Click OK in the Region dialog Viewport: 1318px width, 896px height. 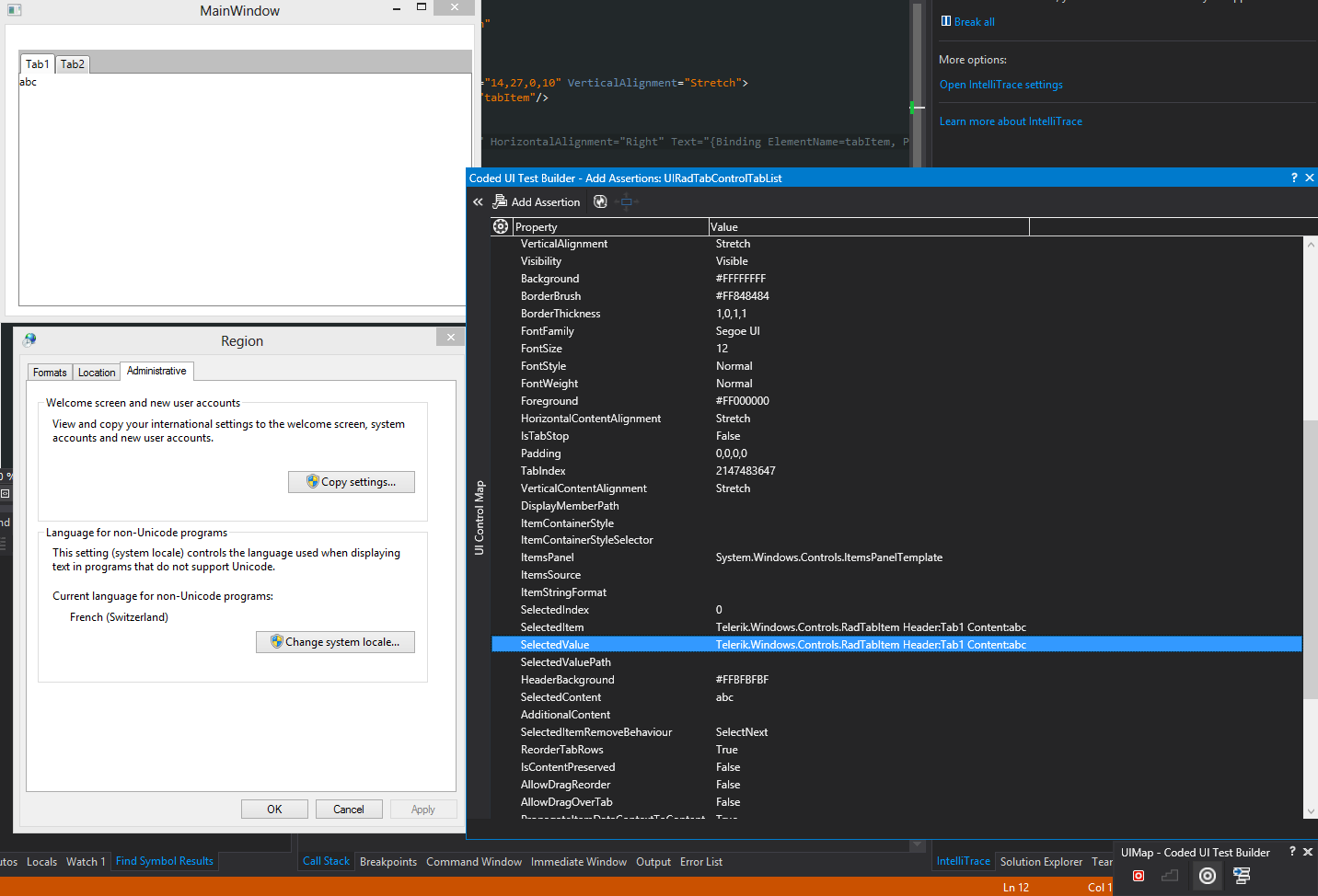274,809
